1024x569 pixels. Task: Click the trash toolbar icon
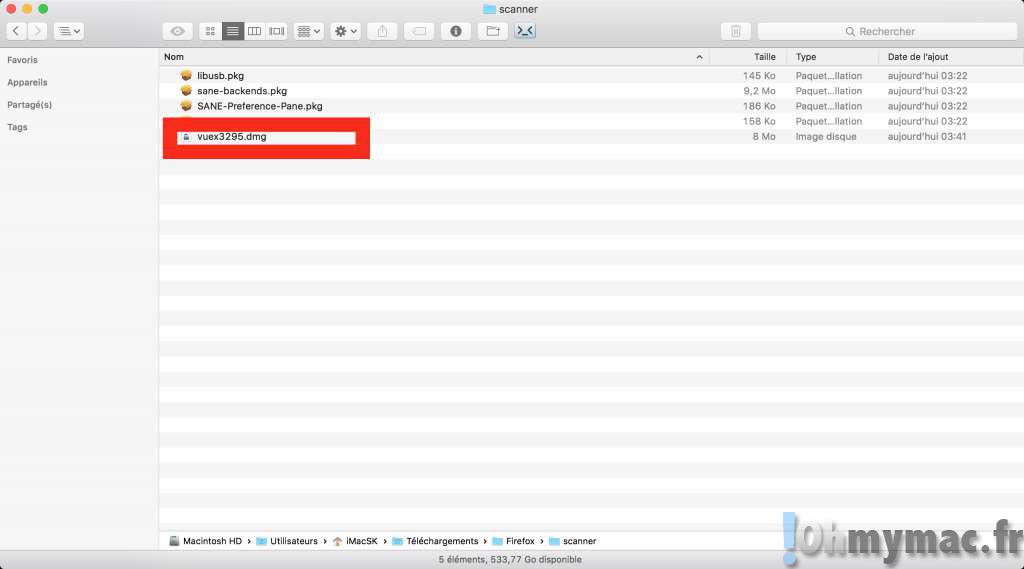pos(736,31)
